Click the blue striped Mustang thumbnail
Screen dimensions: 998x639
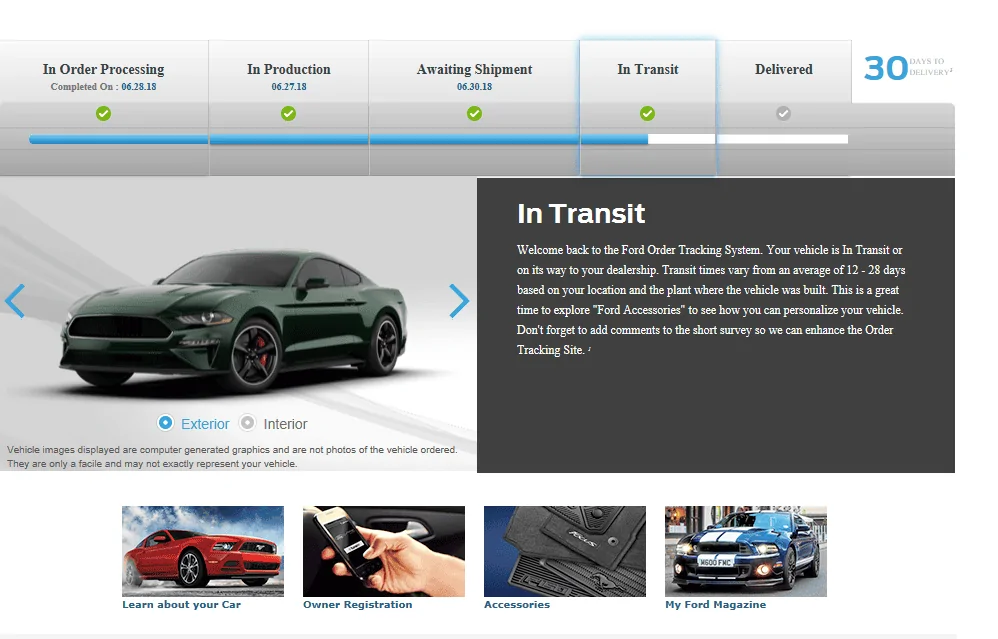point(746,551)
